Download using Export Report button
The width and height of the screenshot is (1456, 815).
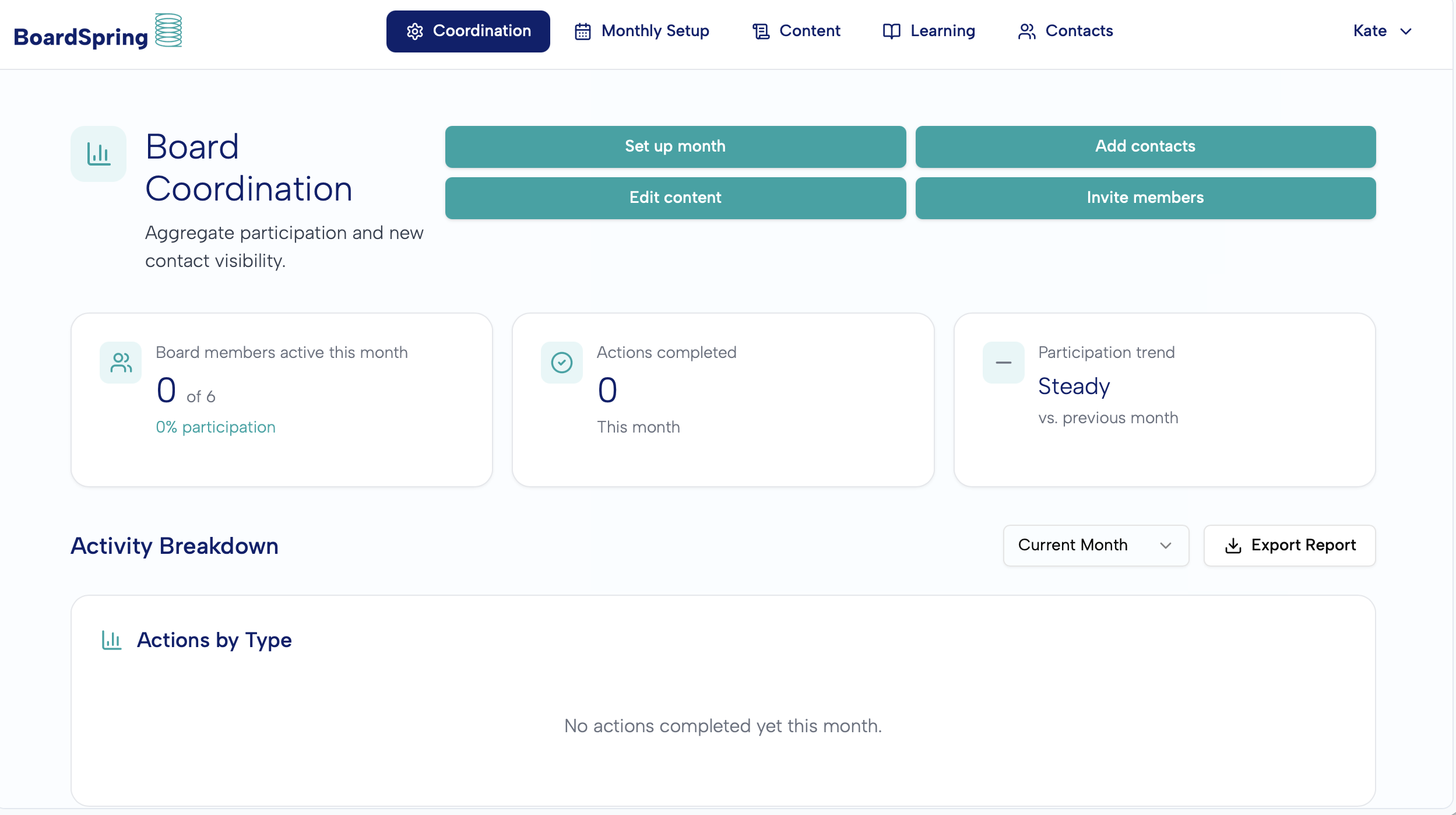(x=1289, y=545)
